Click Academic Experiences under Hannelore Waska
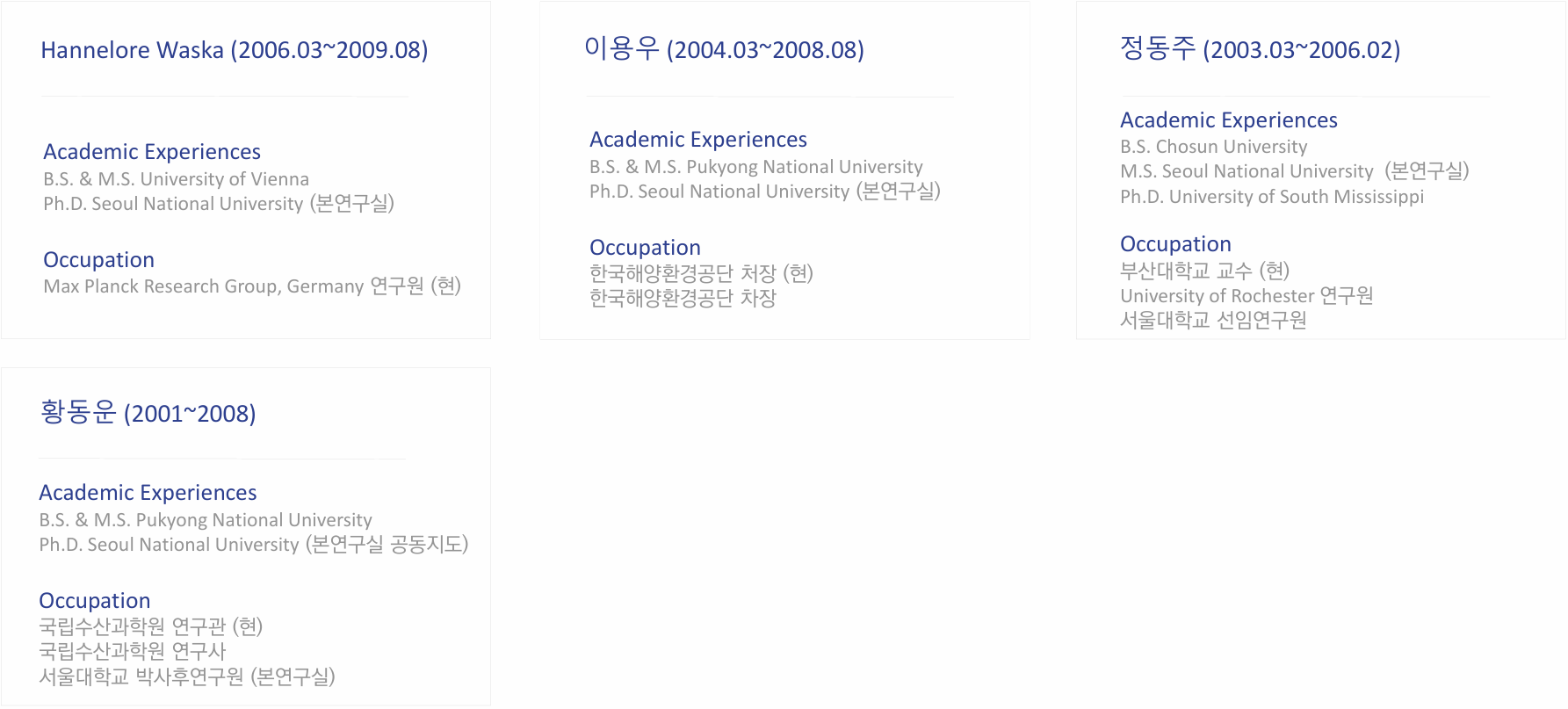This screenshot has width=1568, height=709. (152, 152)
